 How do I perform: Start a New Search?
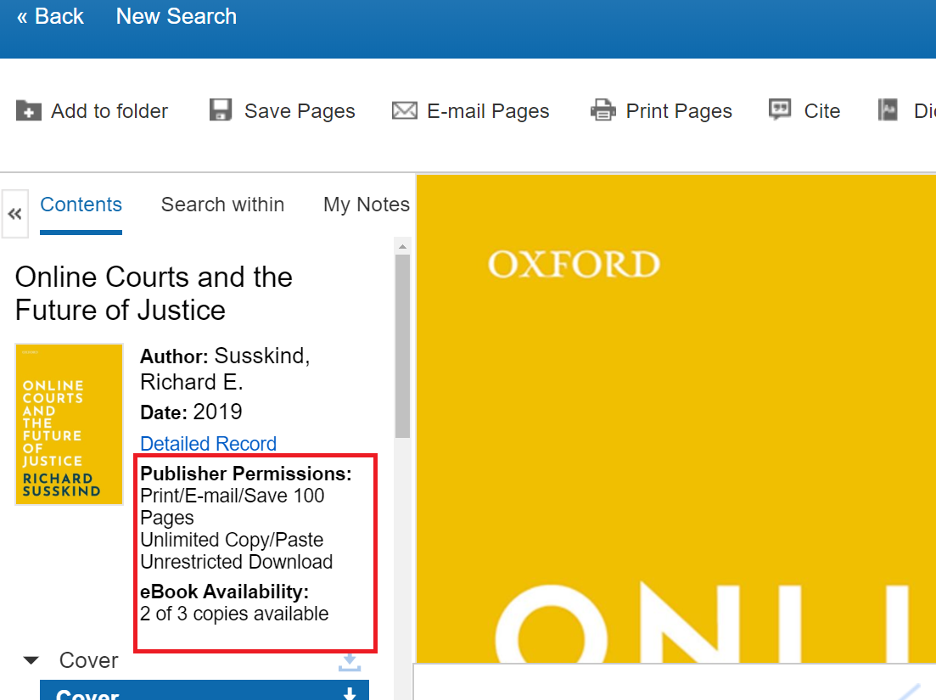tap(176, 17)
